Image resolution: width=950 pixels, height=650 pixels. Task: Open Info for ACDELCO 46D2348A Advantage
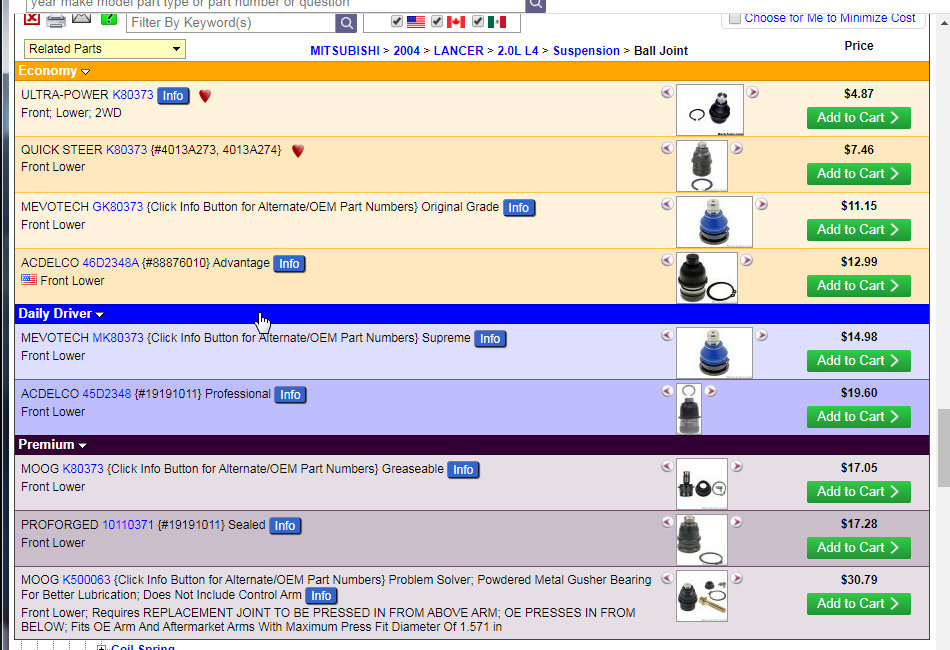[289, 264]
